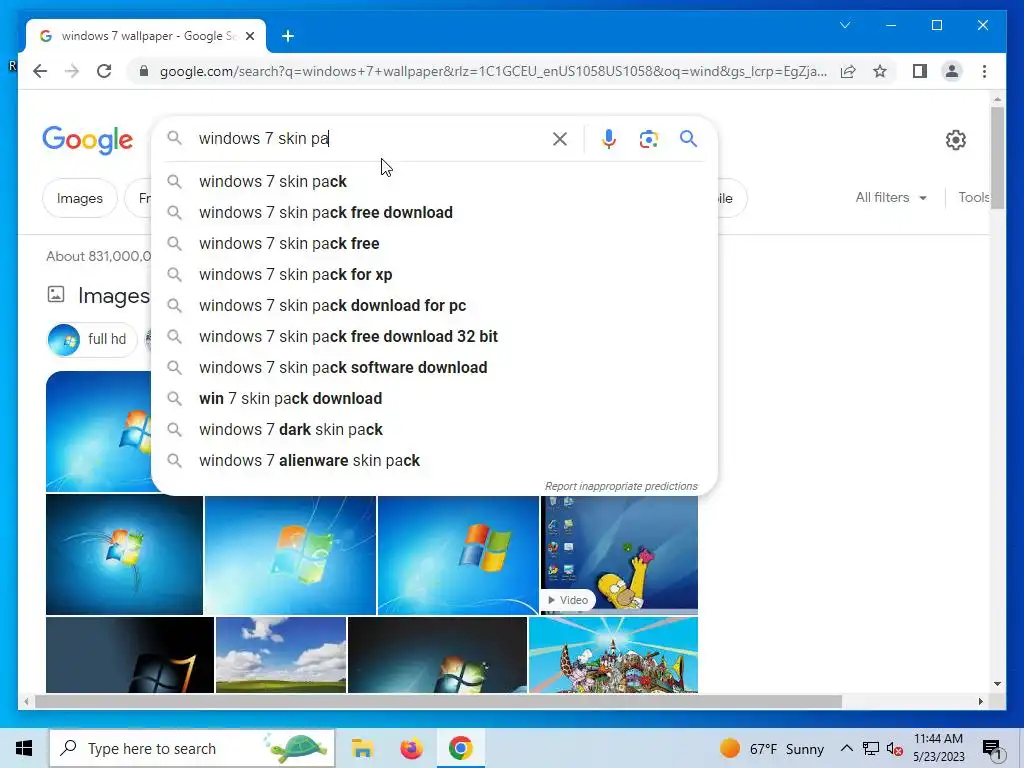This screenshot has width=1024, height=768.
Task: Select 'windows 7 skin pack software download'
Action: coord(434,368)
